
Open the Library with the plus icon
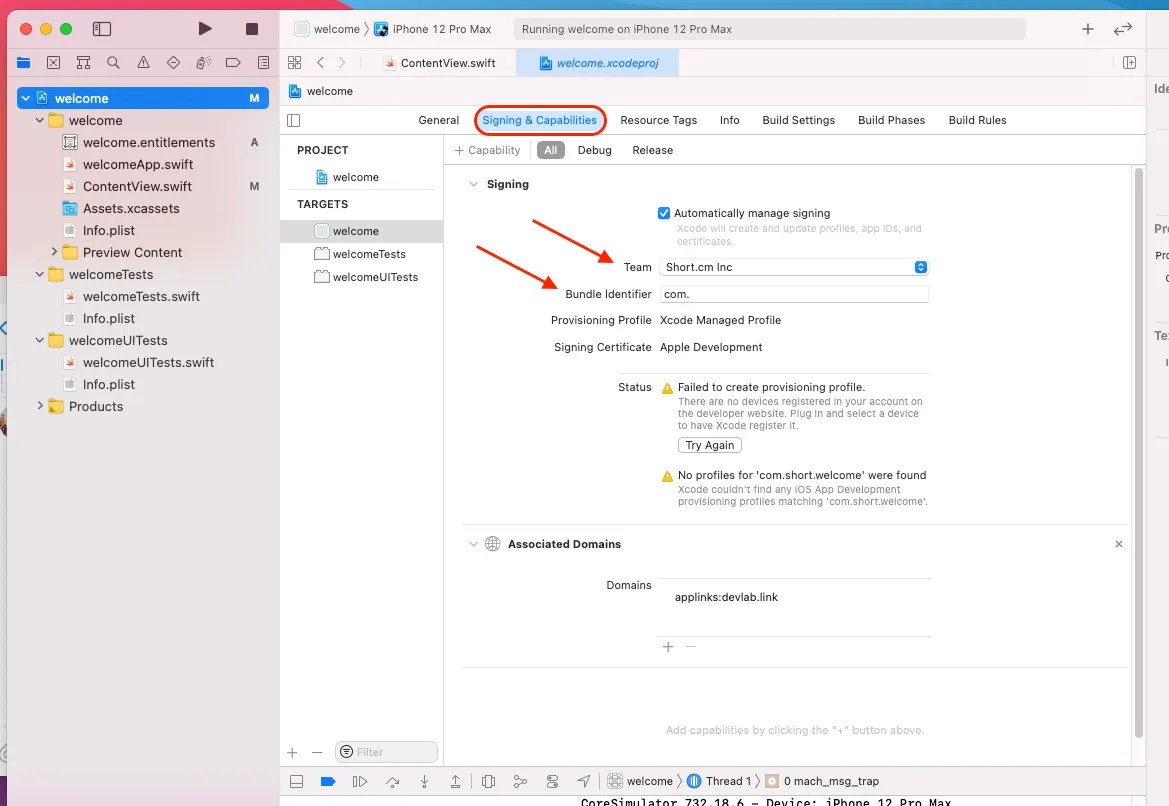(x=1088, y=29)
